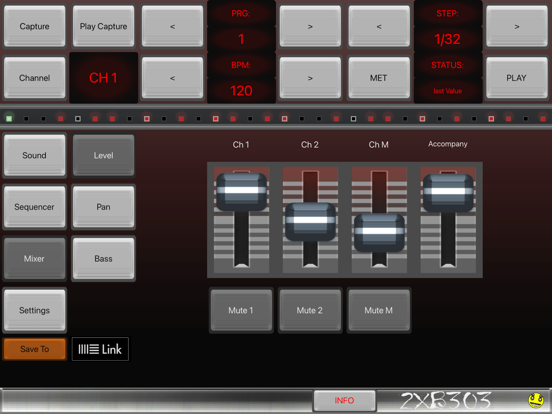
Task: Switch to the Sequencer page
Action: [x=34, y=207]
